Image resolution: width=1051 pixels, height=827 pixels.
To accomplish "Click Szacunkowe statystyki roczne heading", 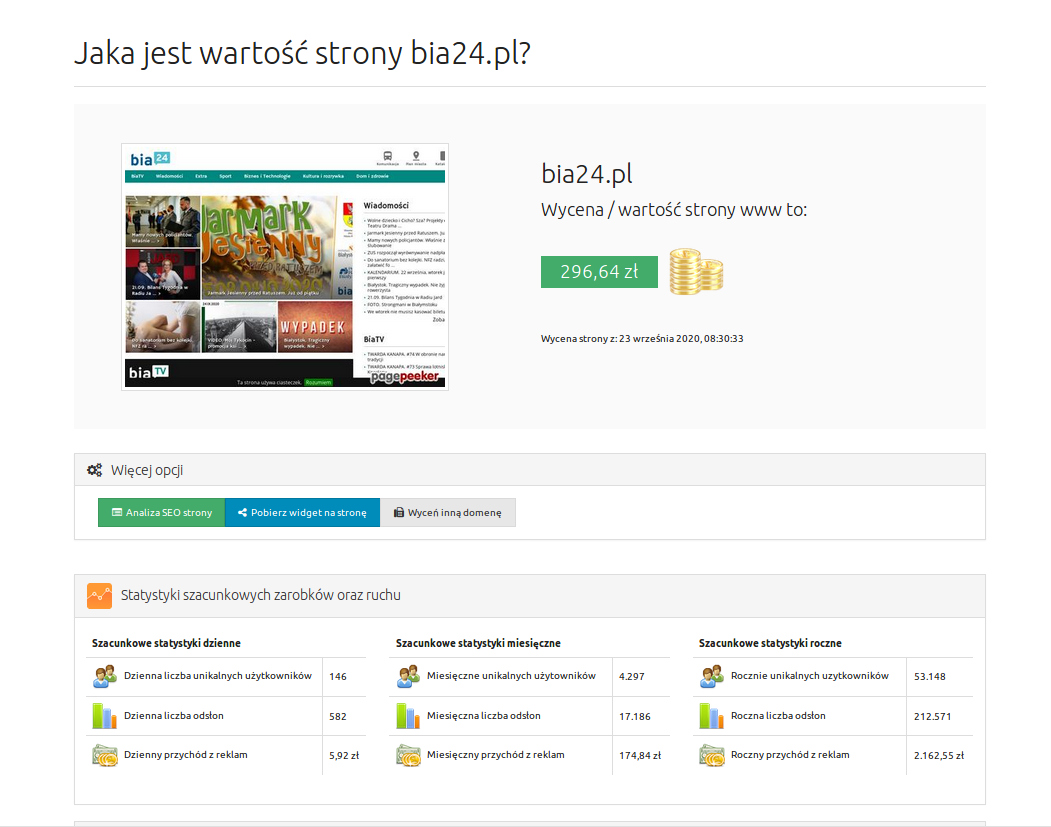I will 770,643.
